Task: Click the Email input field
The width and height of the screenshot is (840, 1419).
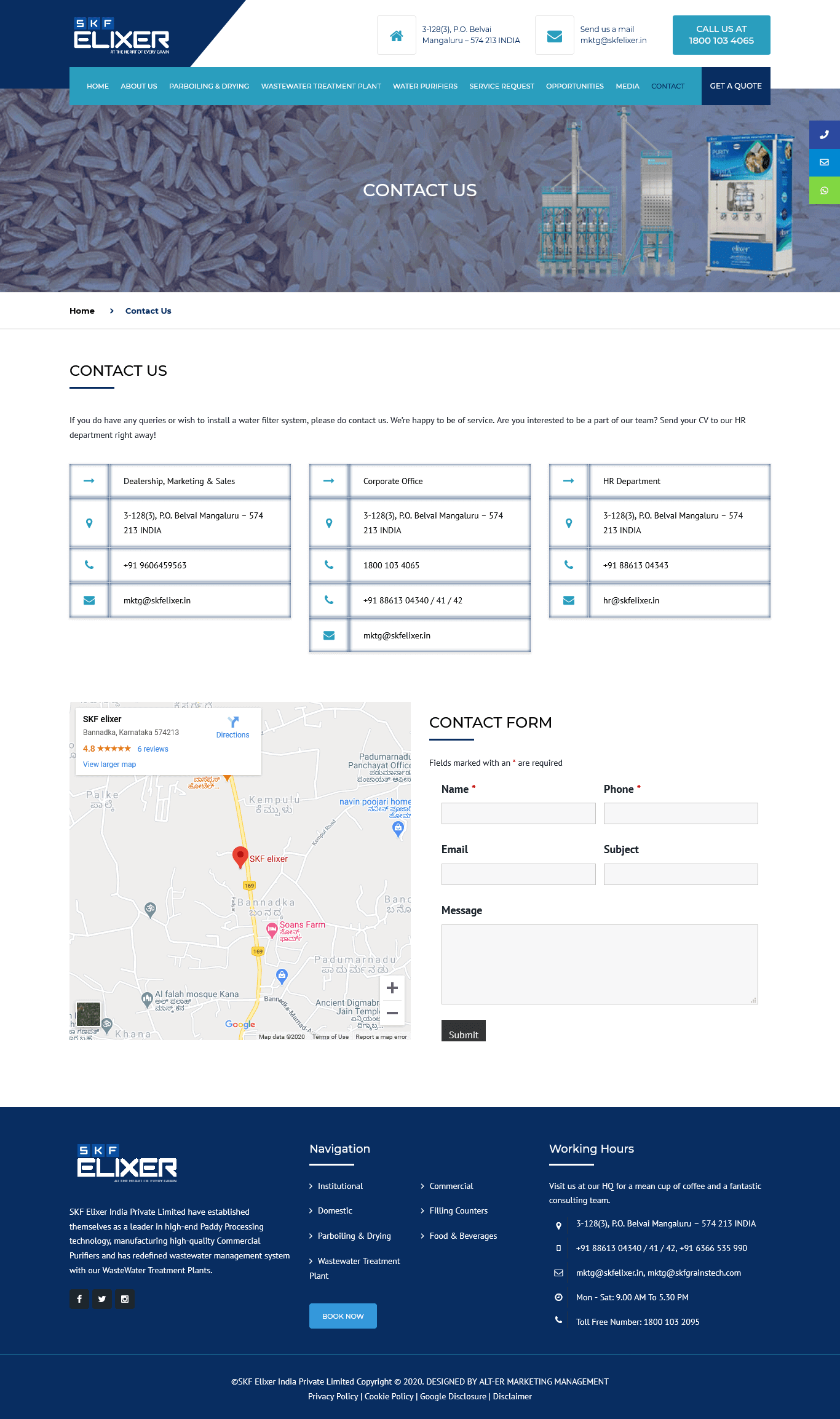Action: point(518,874)
